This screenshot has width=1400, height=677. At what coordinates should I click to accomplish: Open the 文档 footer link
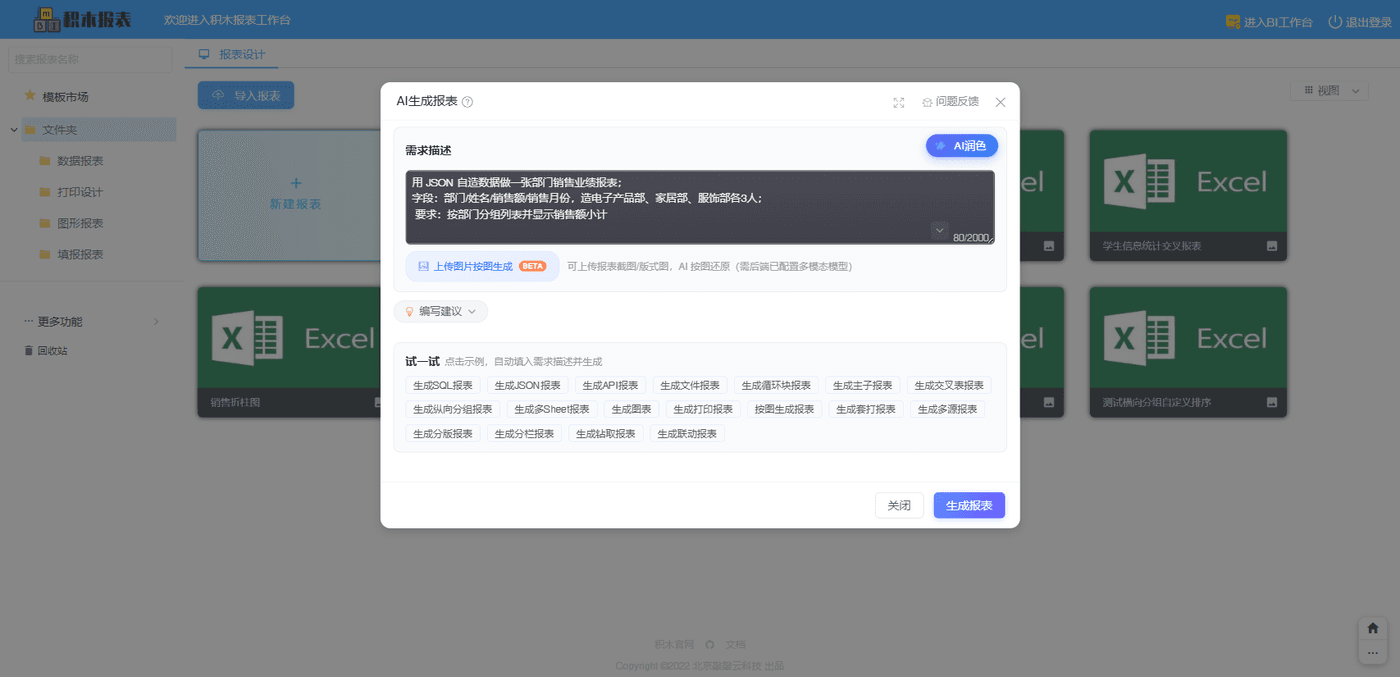click(735, 645)
